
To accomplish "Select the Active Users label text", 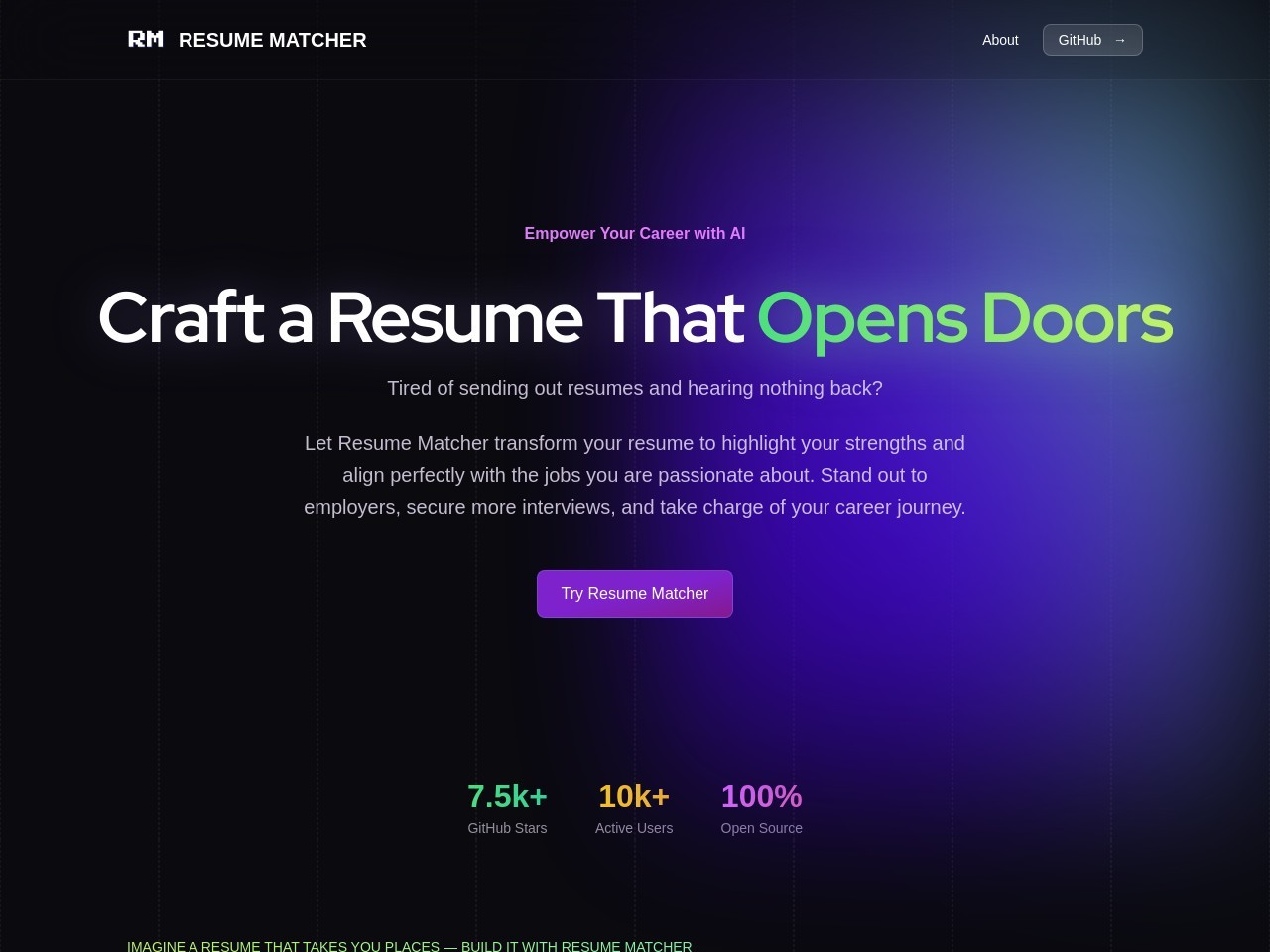I will click(x=634, y=828).
